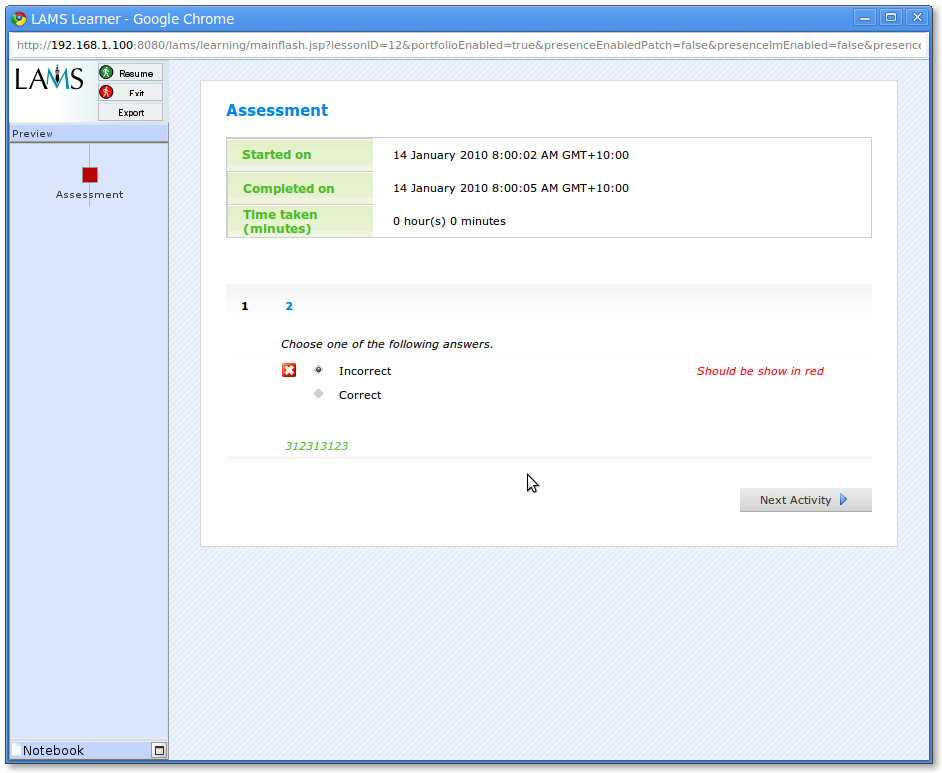Go to question page 2

[289, 306]
